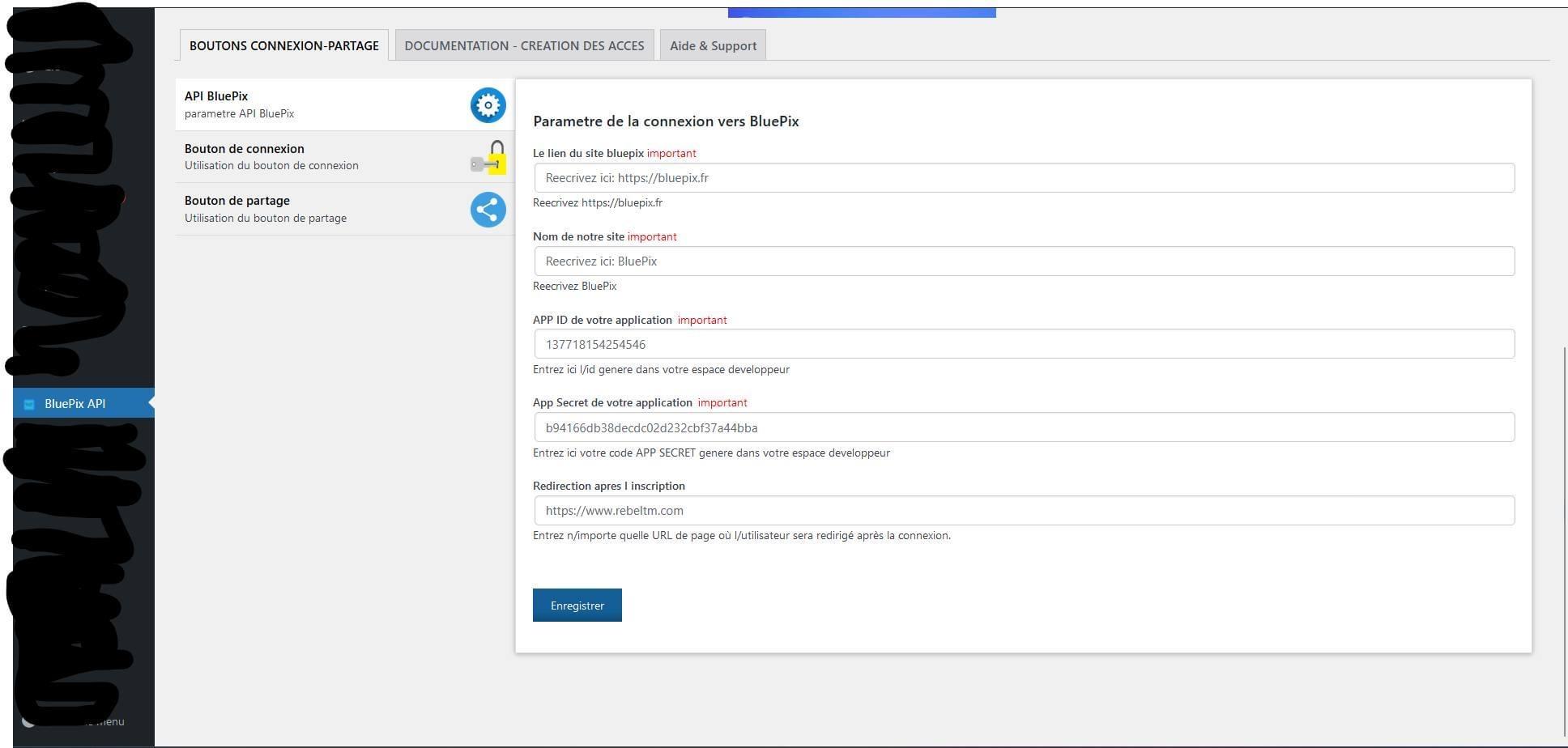Switch to DOCUMENTATION - CREATION DES ACCES tab
The height and width of the screenshot is (748, 1568).
click(524, 45)
